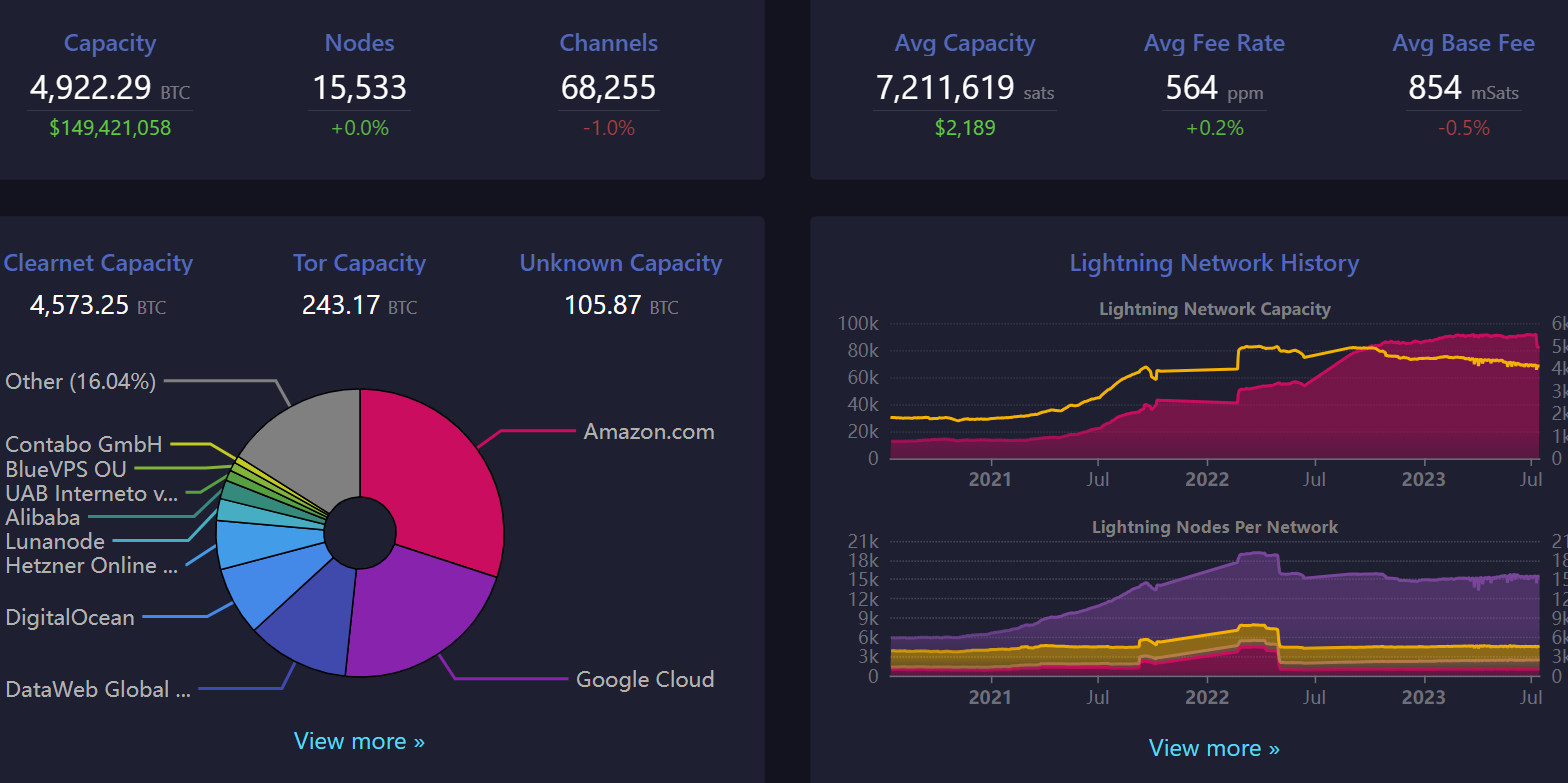Click the Clearnet Capacity heading

tap(98, 263)
